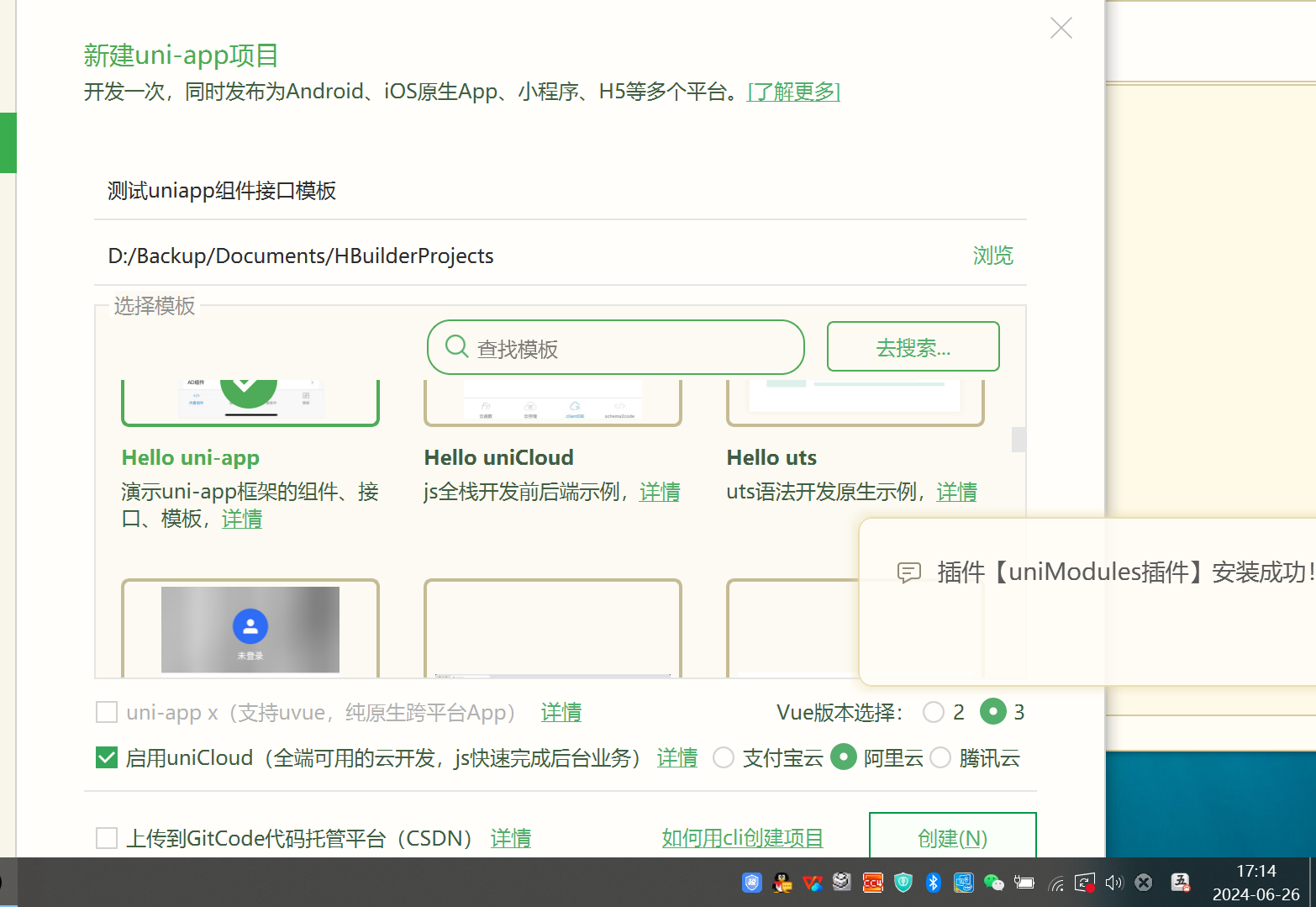Image resolution: width=1316 pixels, height=907 pixels.
Task: Choose 腾讯云 radio button
Action: [x=940, y=757]
